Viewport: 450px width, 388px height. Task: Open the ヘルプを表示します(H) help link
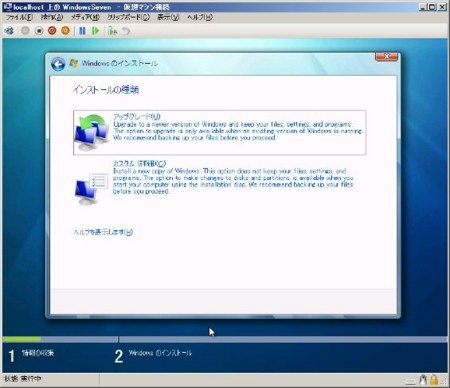pos(103,232)
